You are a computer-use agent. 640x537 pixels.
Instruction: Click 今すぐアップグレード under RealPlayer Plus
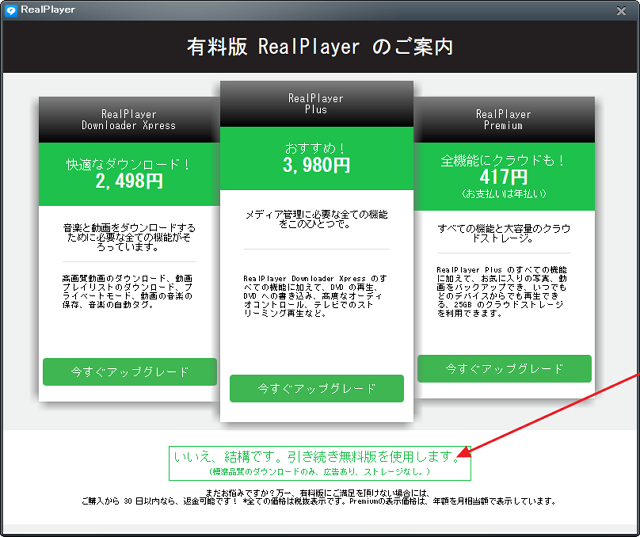[316, 388]
